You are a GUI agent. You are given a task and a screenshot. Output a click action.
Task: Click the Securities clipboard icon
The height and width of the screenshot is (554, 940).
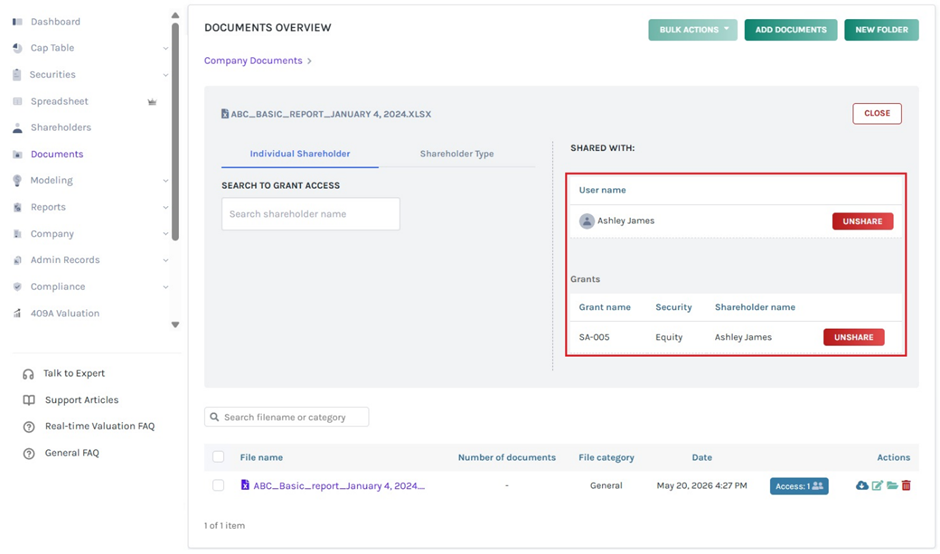(17, 75)
